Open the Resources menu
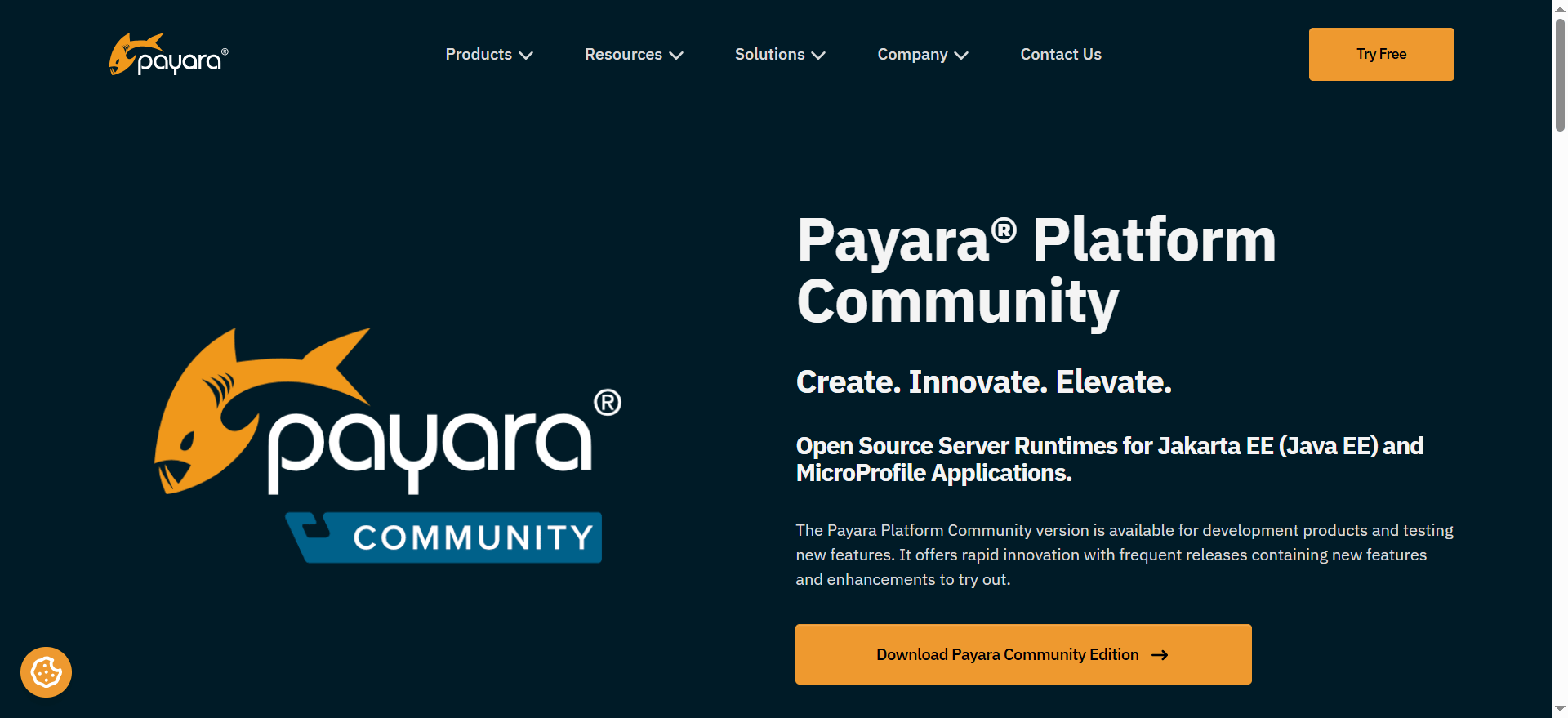The height and width of the screenshot is (718, 1568). pyautogui.click(x=634, y=54)
